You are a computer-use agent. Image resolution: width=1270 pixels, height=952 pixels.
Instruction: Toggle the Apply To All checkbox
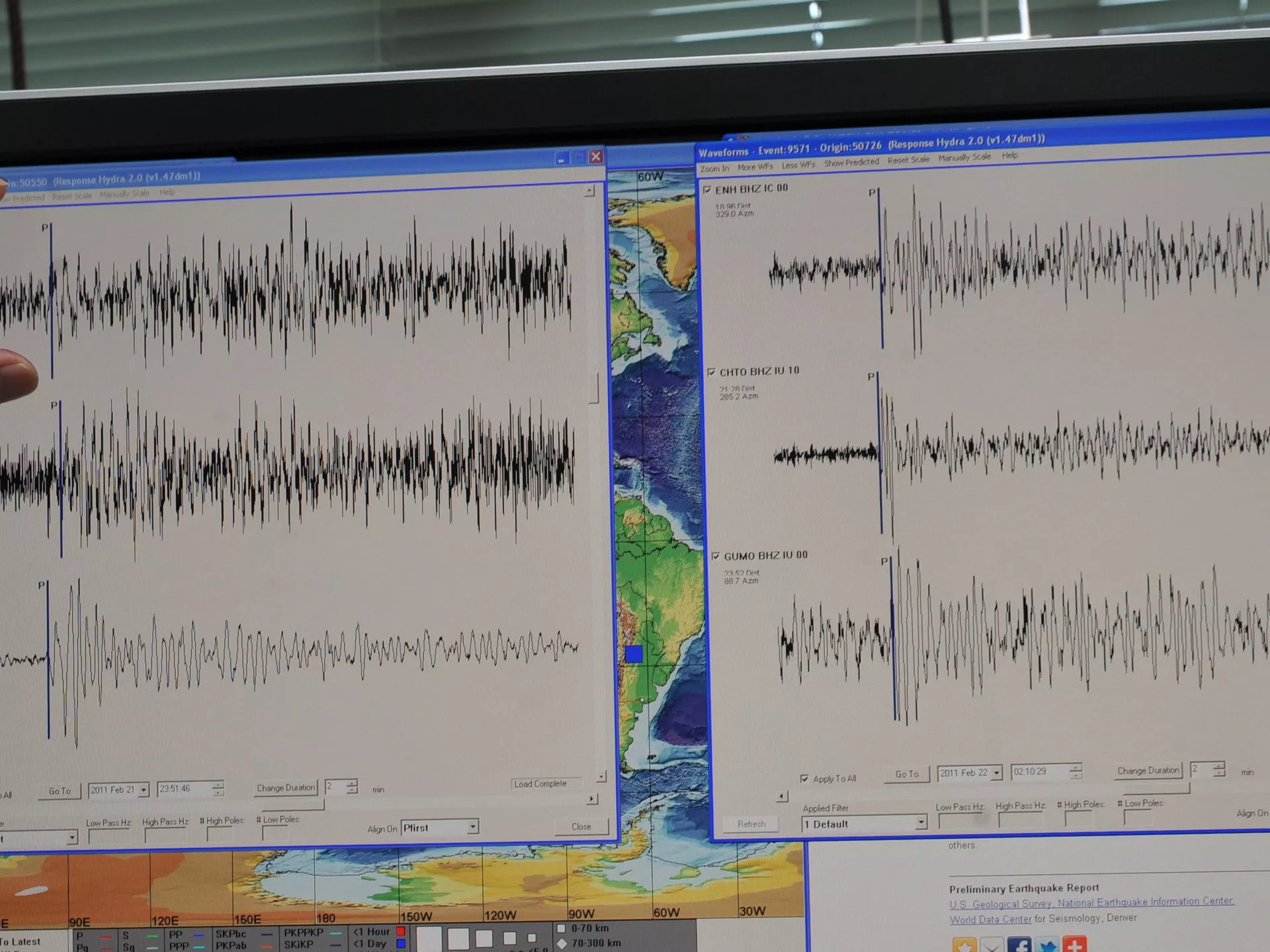pyautogui.click(x=804, y=779)
